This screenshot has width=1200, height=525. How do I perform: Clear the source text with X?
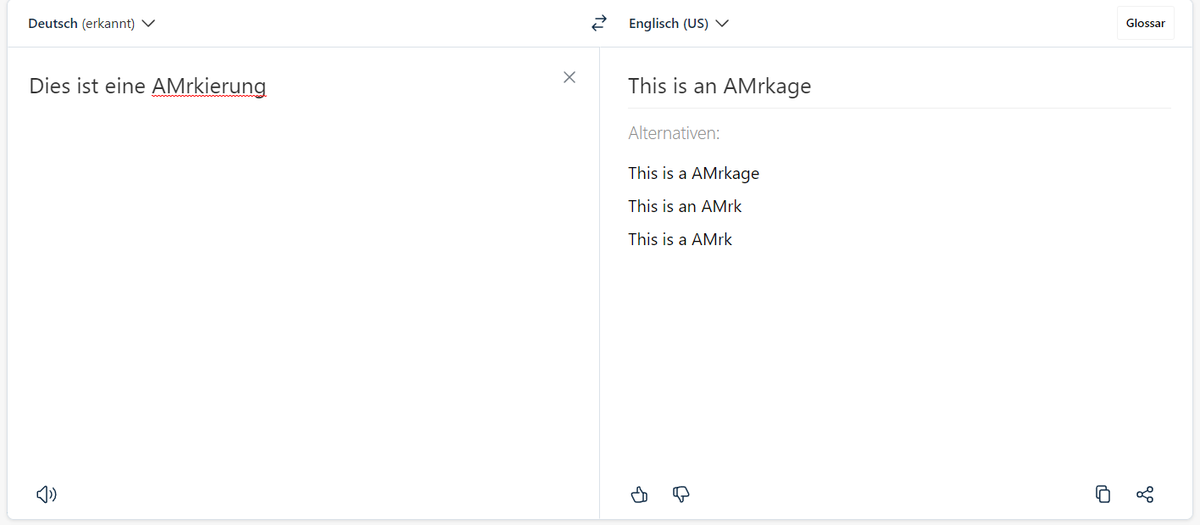click(569, 78)
